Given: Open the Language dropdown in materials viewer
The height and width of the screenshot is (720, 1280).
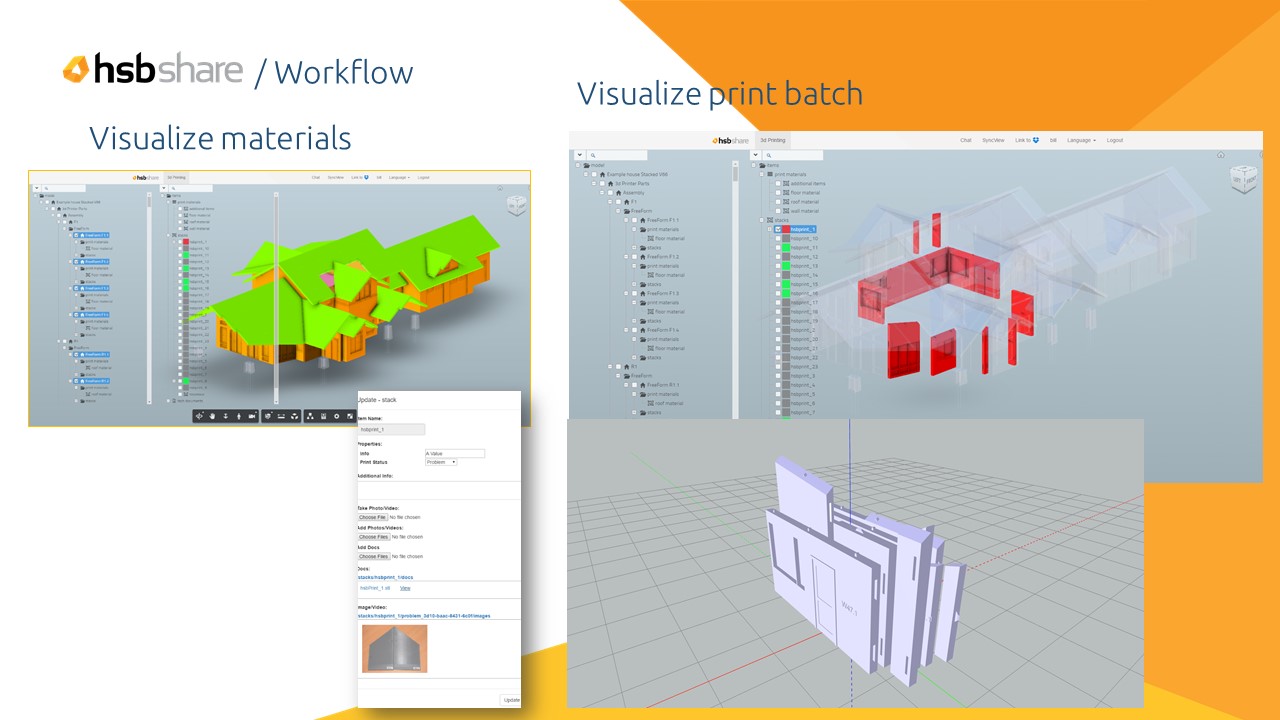Looking at the screenshot, I should coord(399,177).
